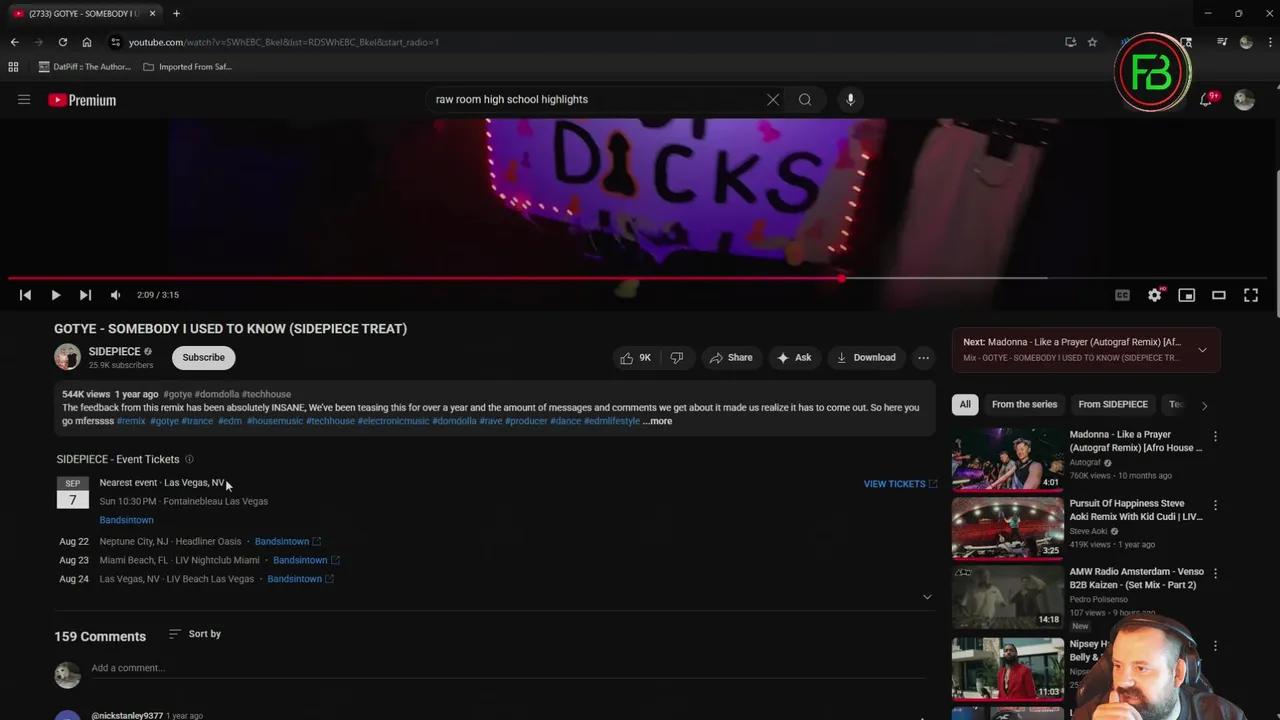Viewport: 1280px width, 720px height.
Task: Open the SIDEPIECE channel avatar
Action: coord(67,357)
